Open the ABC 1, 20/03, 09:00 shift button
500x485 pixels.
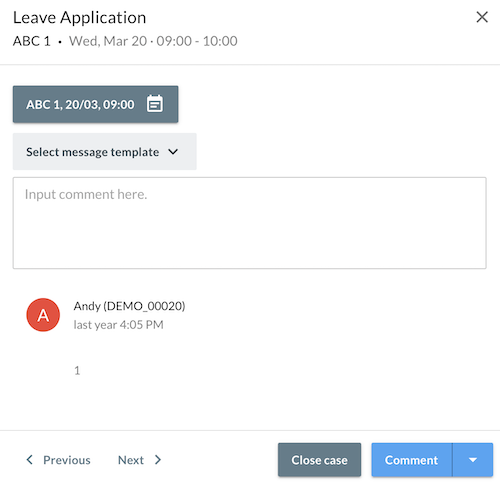95,104
